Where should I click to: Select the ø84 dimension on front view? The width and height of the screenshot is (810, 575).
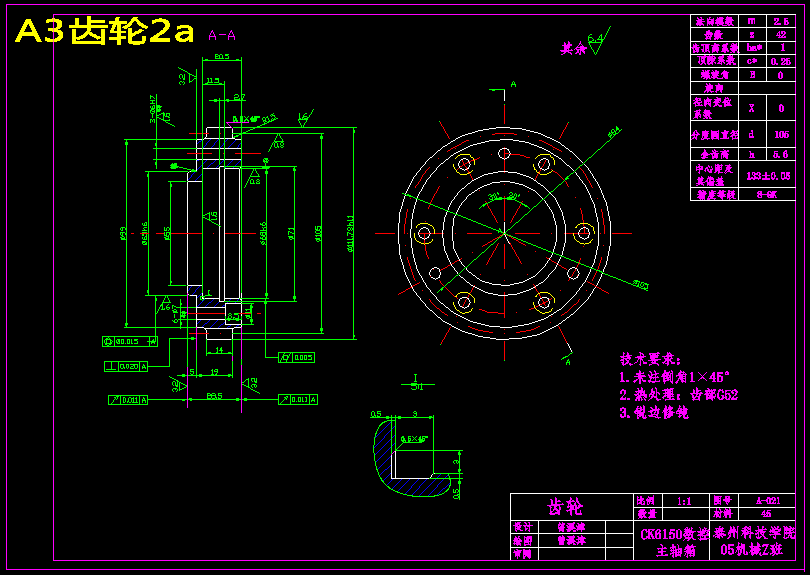(x=614, y=133)
